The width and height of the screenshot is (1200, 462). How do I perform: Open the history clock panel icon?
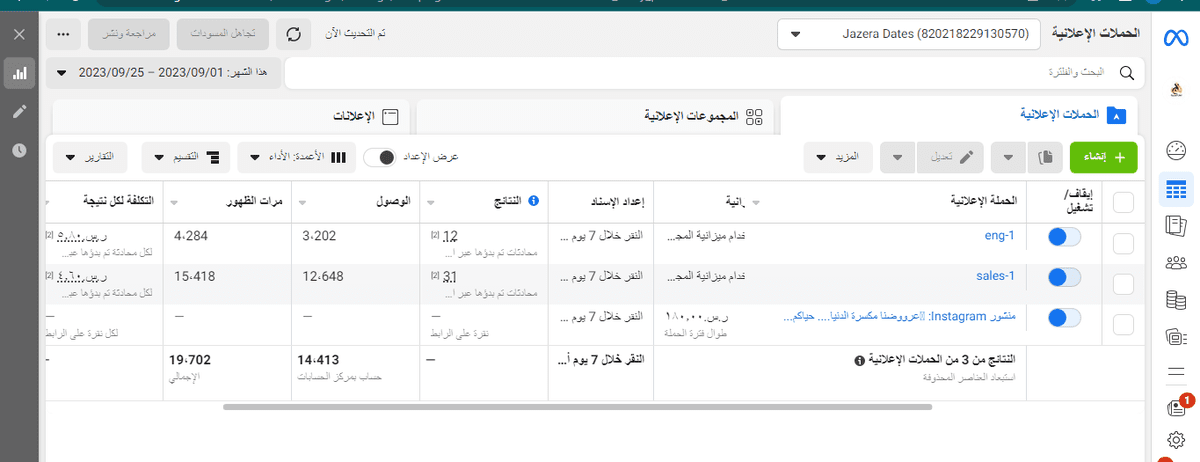pos(19,150)
